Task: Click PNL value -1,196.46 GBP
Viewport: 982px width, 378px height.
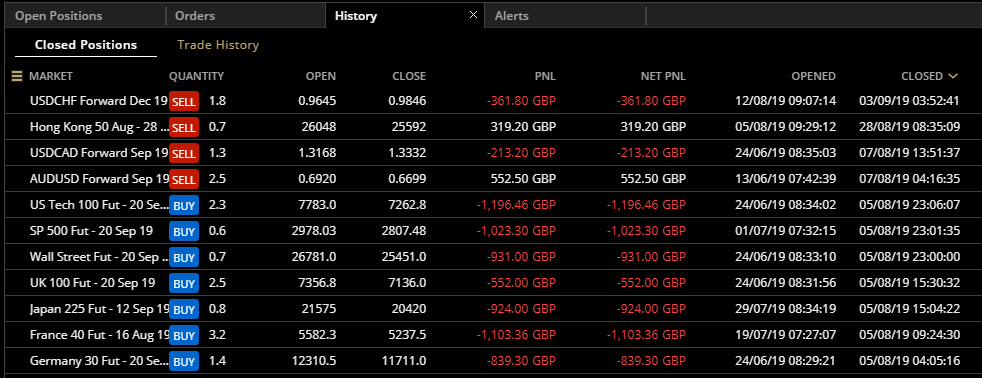Action: coord(516,205)
